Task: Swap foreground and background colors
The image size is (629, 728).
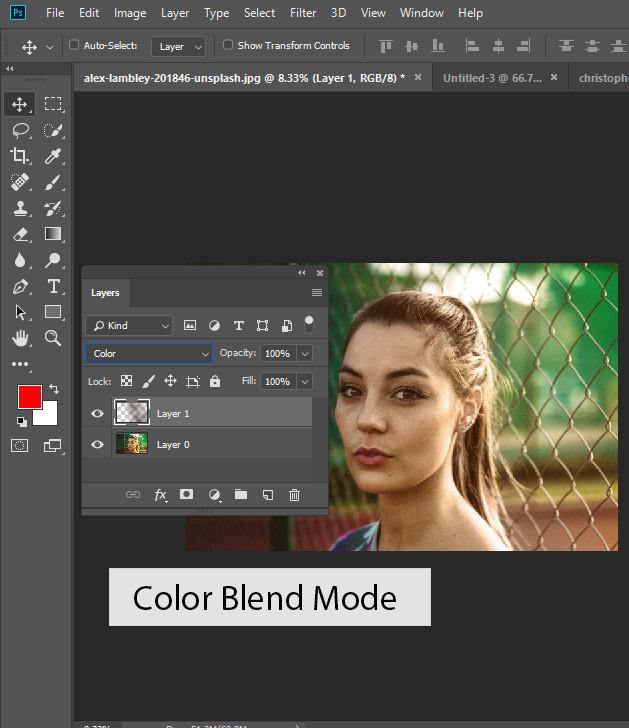Action: (54, 389)
